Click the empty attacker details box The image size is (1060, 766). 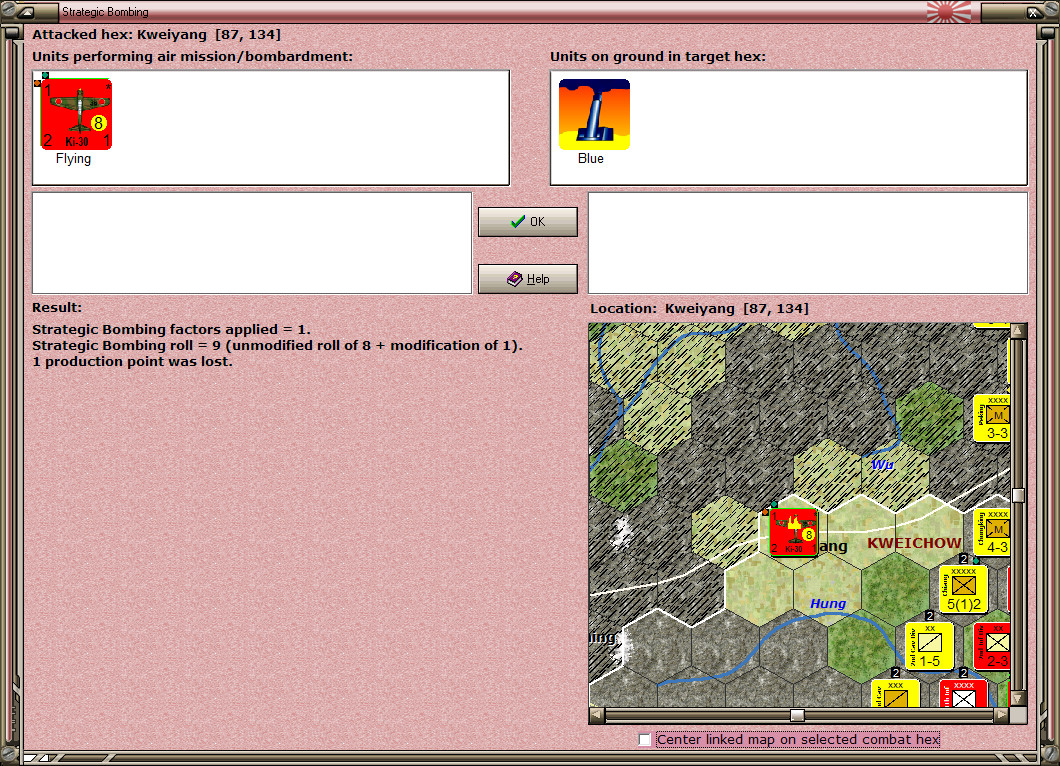pos(252,243)
